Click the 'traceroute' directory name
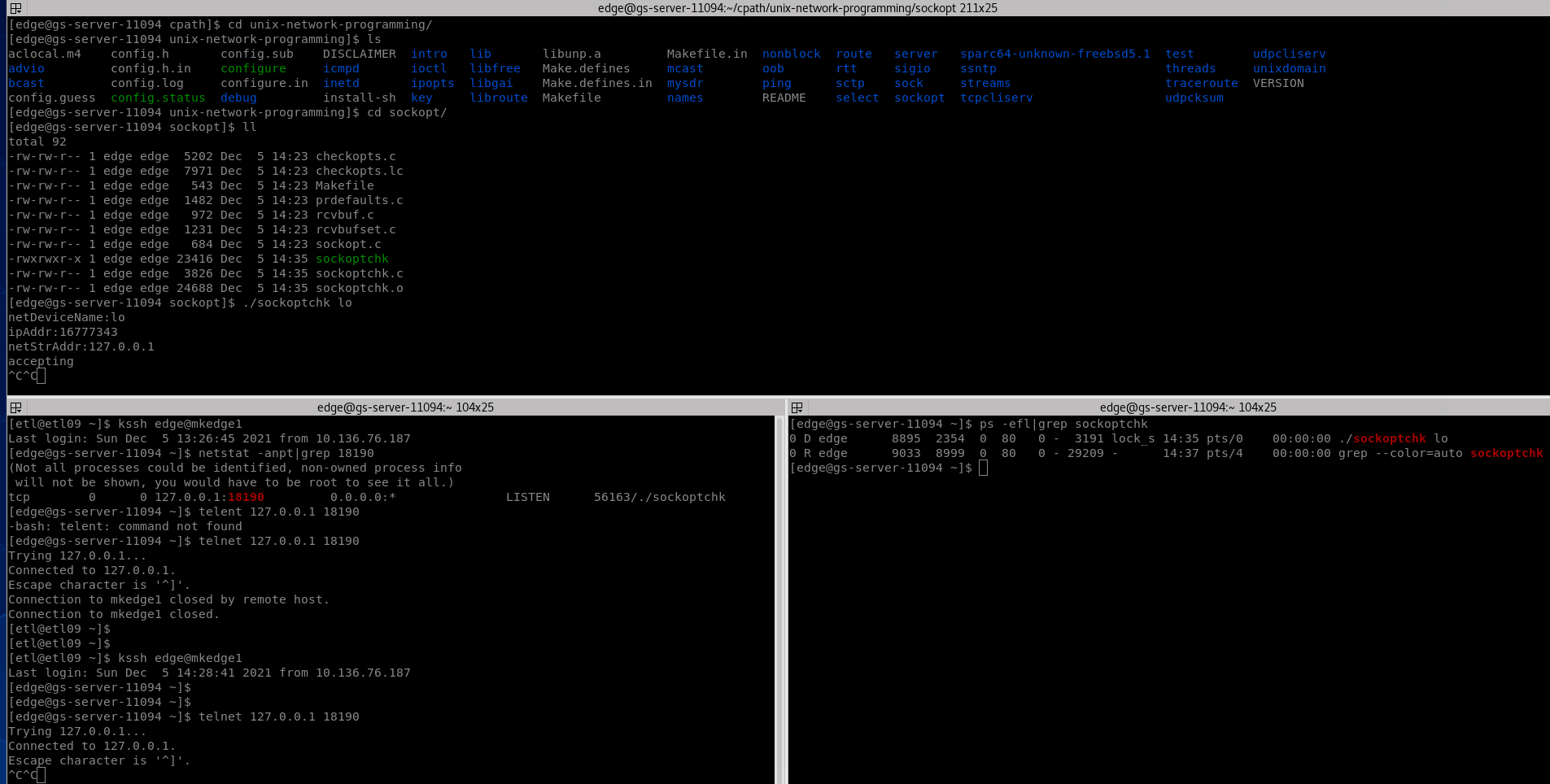Viewport: 1550px width, 784px height. [1202, 83]
